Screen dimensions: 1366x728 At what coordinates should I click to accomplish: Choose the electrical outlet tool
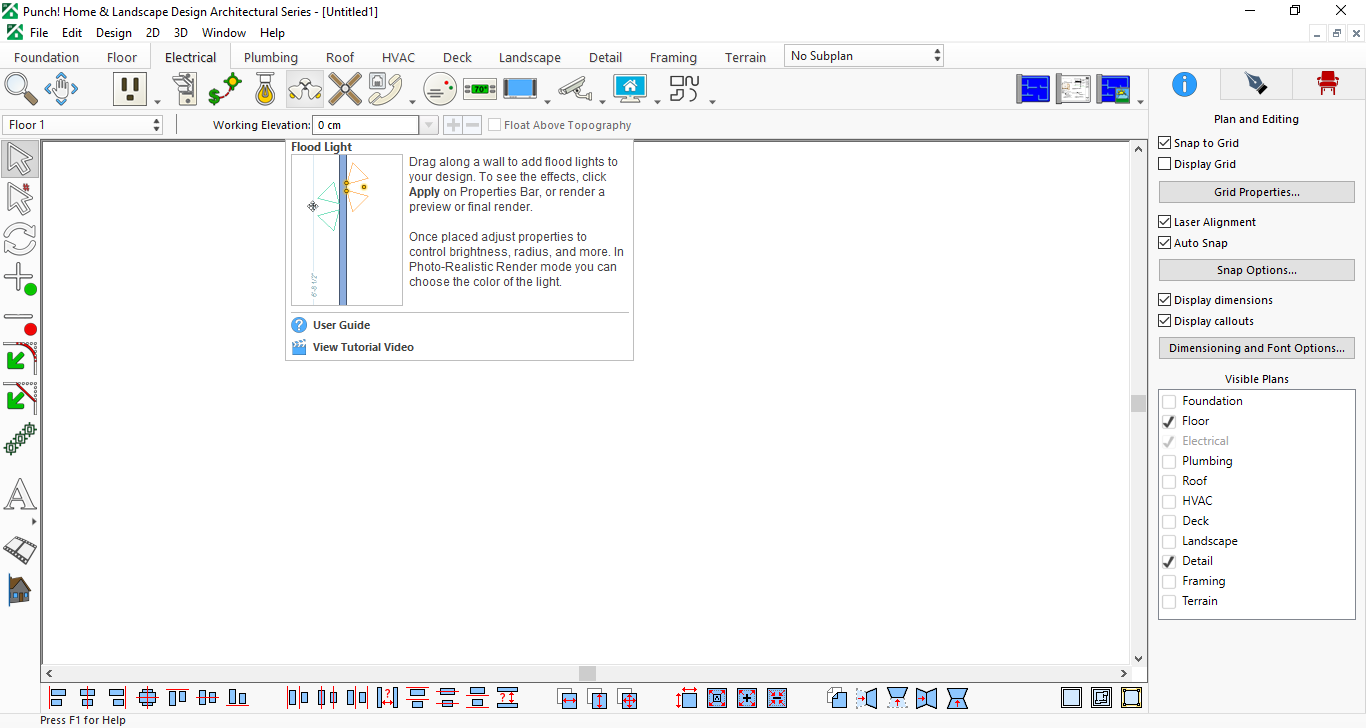point(130,89)
